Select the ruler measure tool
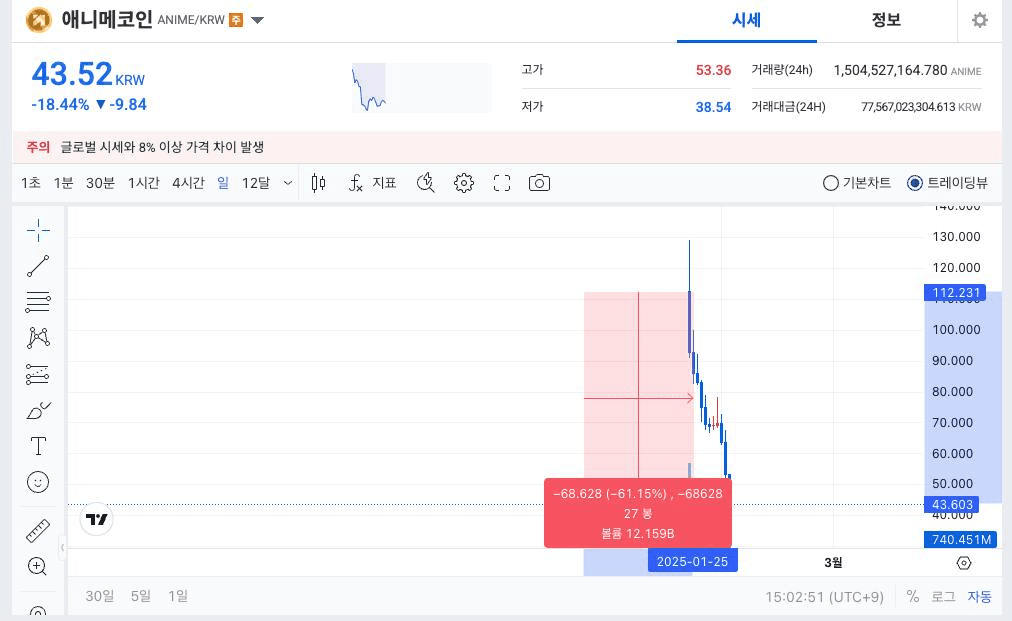1012x621 pixels. [38, 531]
